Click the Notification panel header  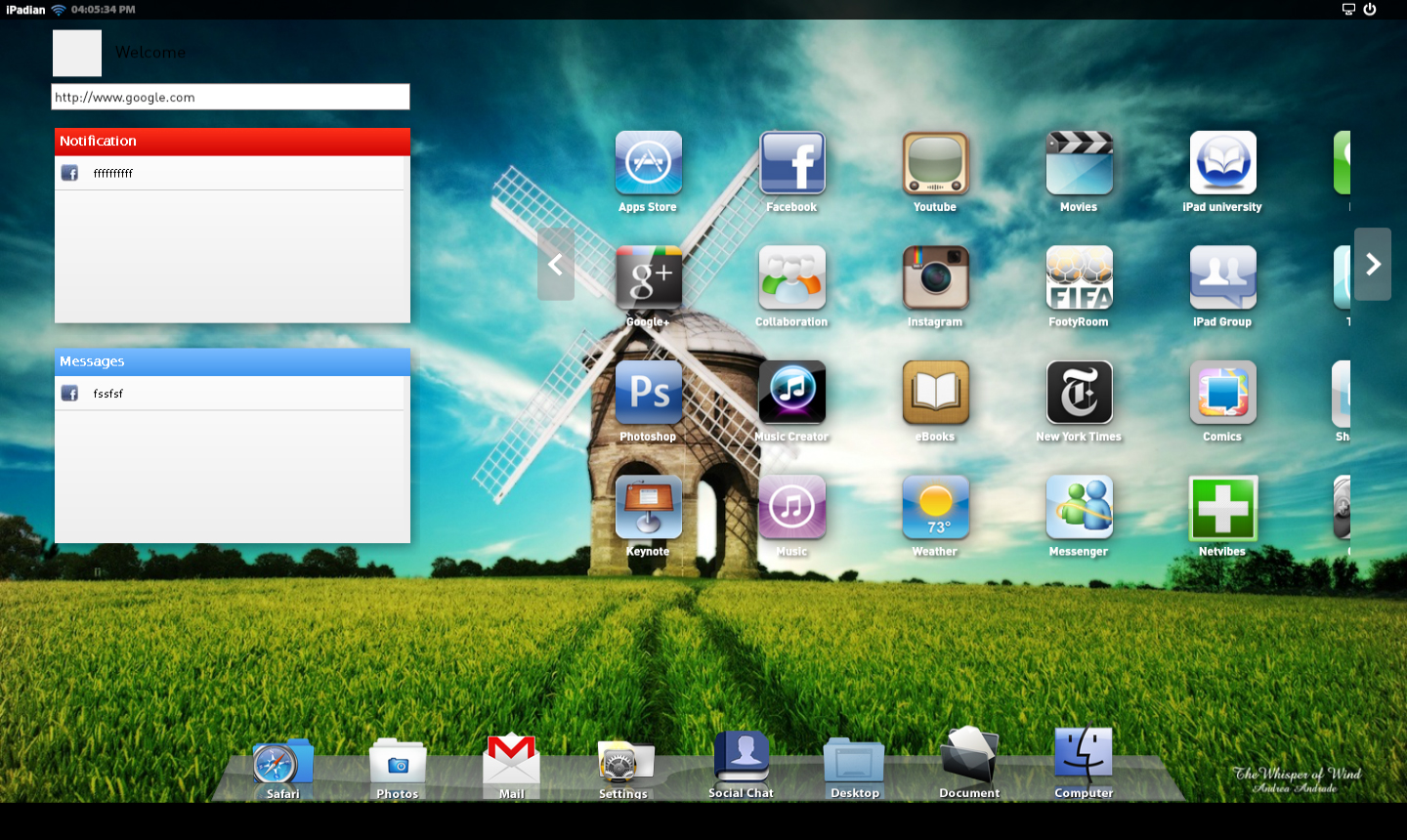[x=233, y=142]
